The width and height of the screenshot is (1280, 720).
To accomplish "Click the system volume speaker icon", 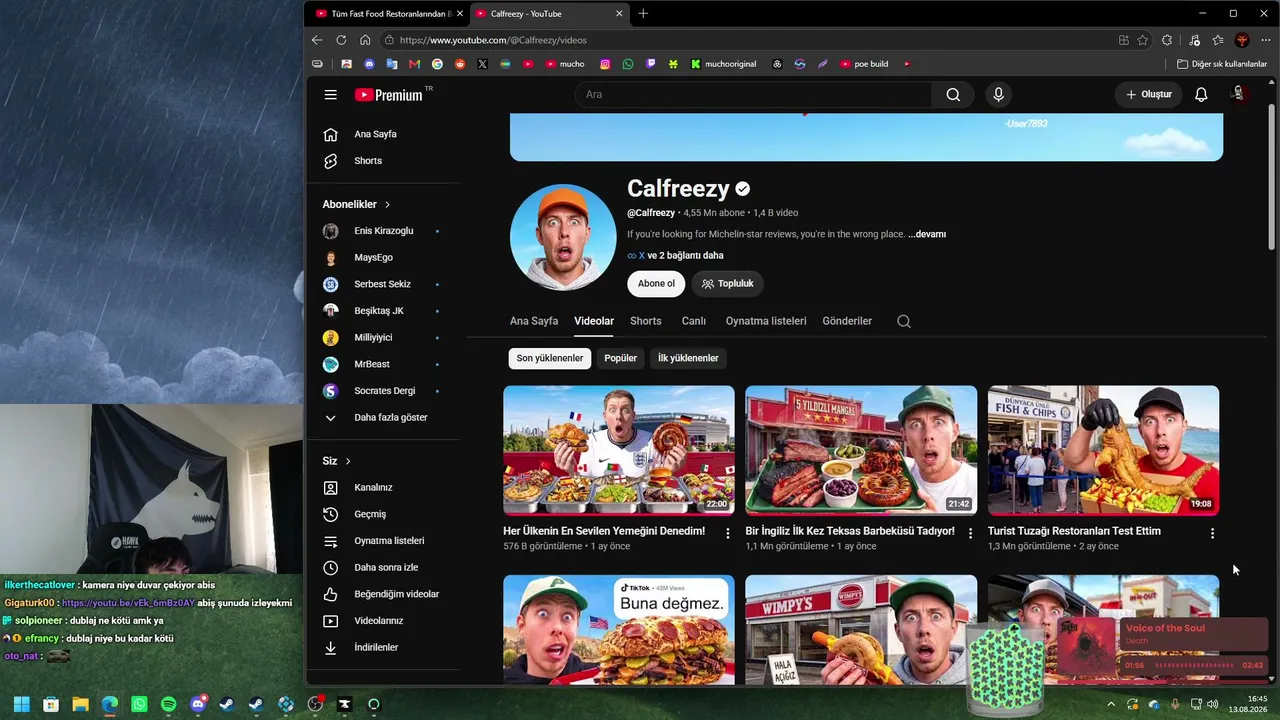I will coord(1213,704).
